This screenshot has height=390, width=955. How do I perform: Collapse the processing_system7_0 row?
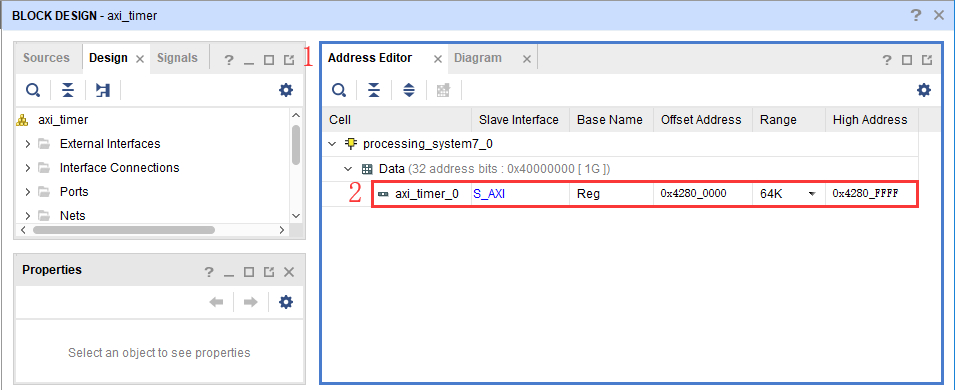(332, 144)
